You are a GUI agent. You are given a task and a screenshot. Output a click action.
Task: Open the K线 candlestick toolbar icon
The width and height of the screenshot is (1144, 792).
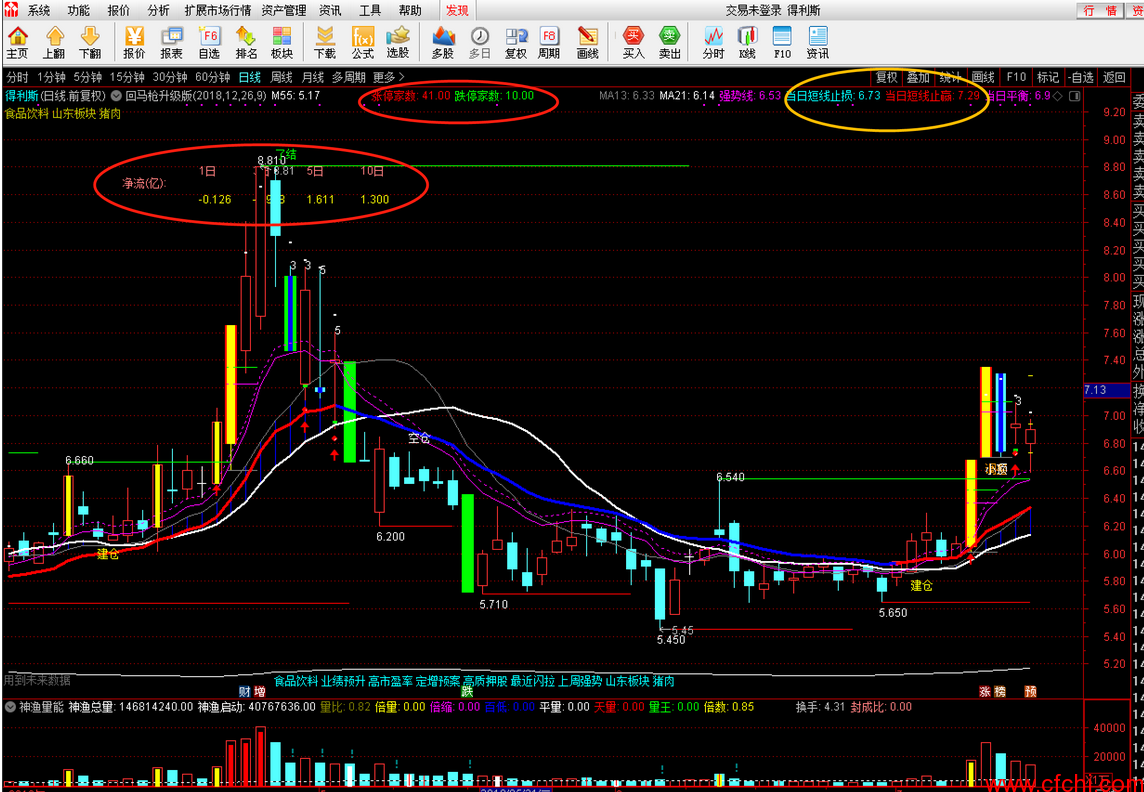click(747, 42)
